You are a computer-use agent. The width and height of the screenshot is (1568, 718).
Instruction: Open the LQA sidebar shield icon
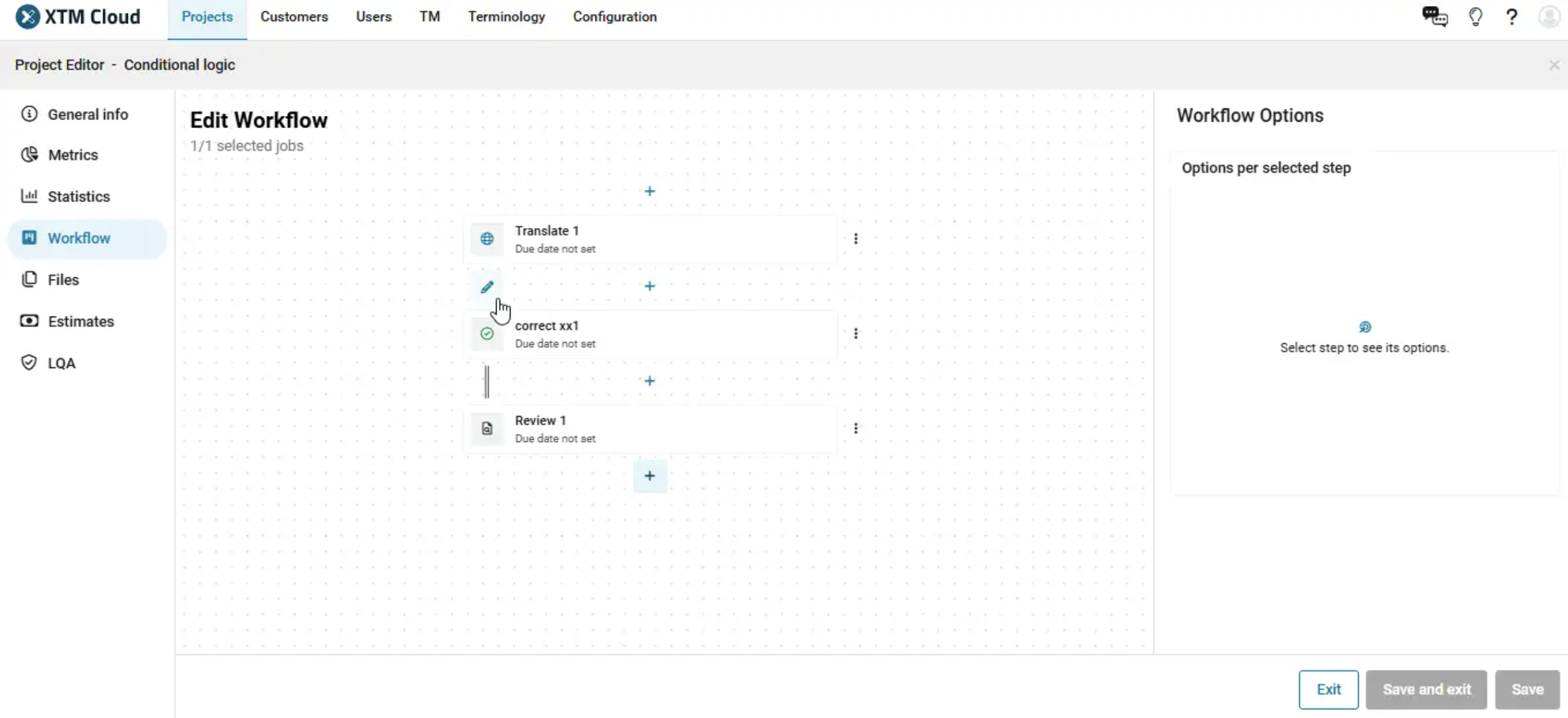pyautogui.click(x=28, y=362)
